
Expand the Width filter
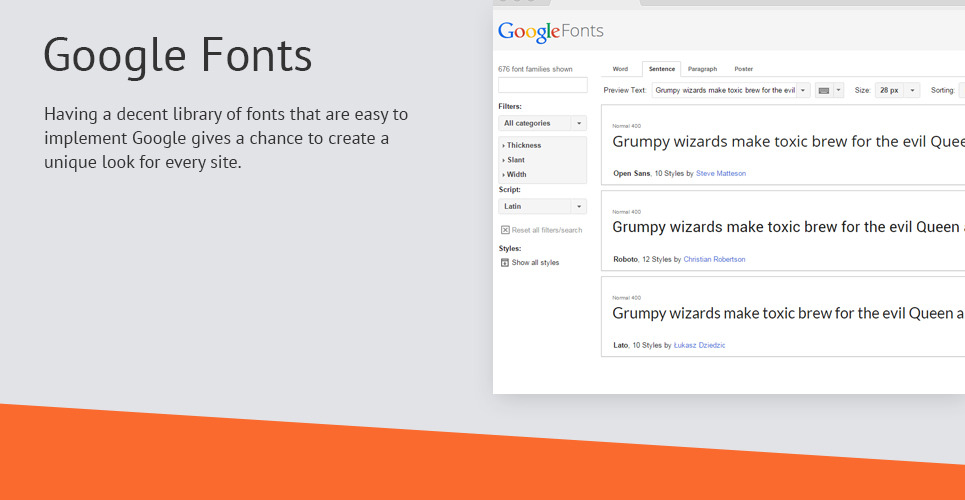pyautogui.click(x=516, y=174)
